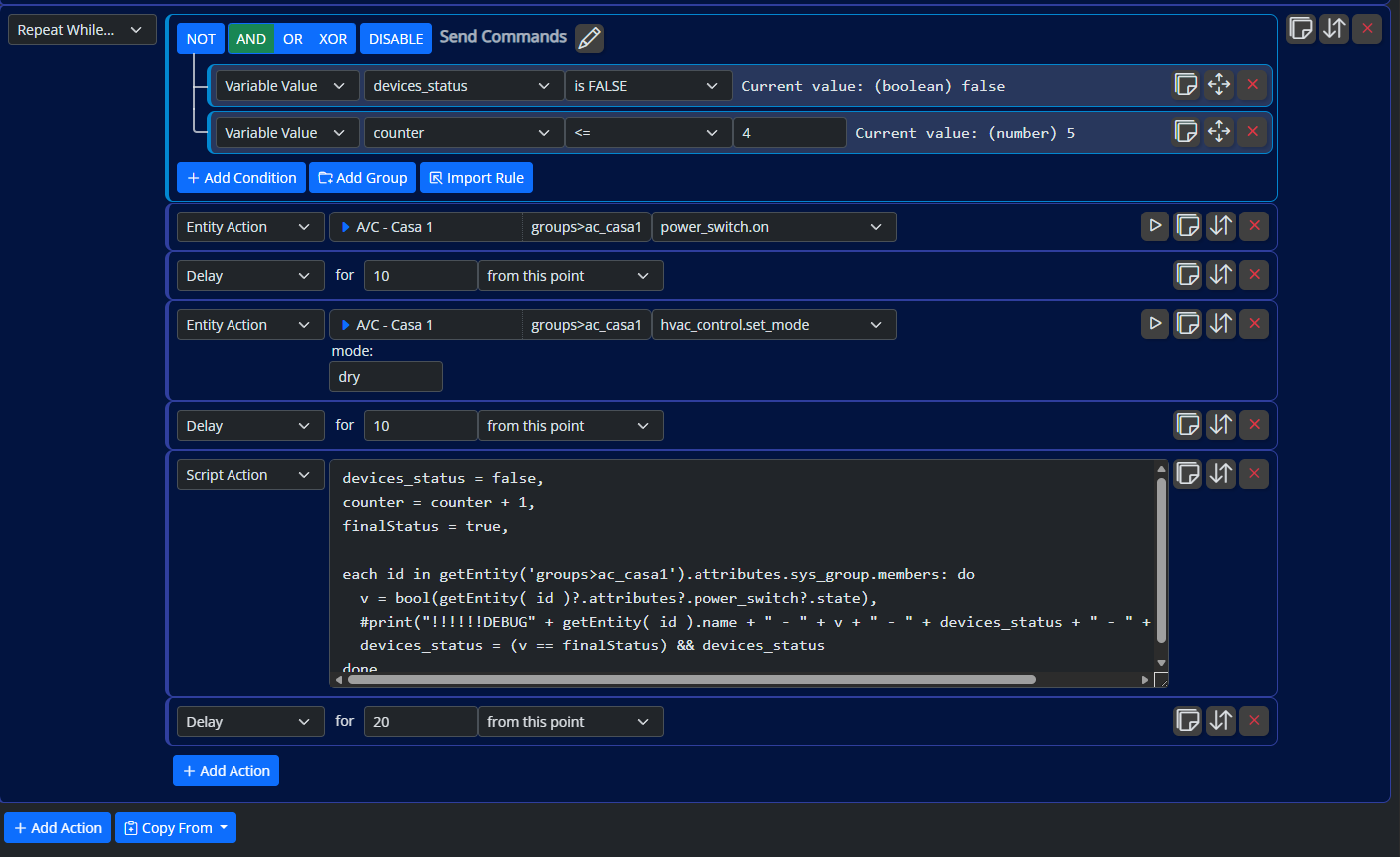Open the Copy From dropdown menu
Image resolution: width=1400 pixels, height=857 pixels.
pos(176,828)
